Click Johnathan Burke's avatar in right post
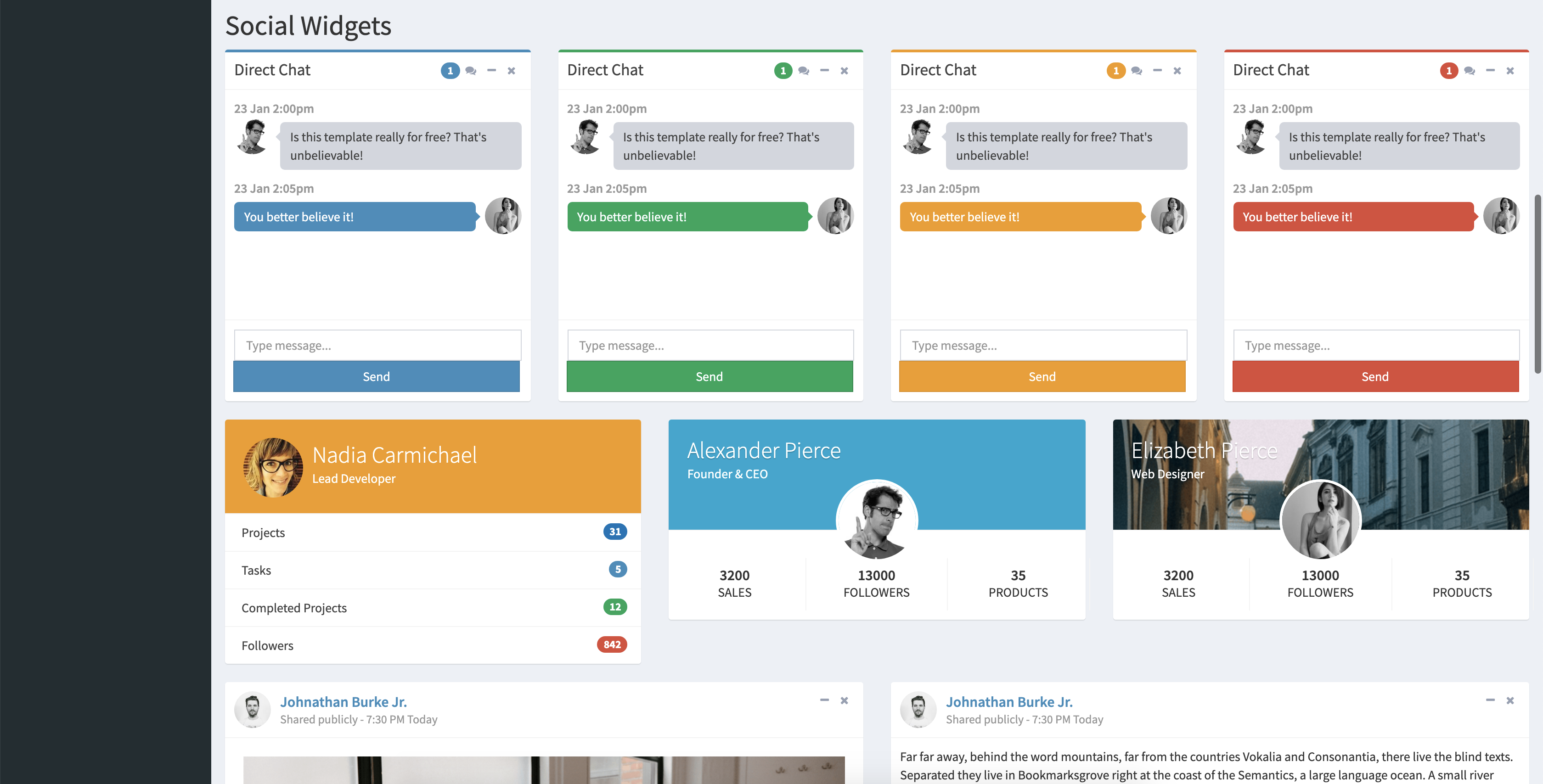Screen dimensions: 1543x784 pos(918,710)
